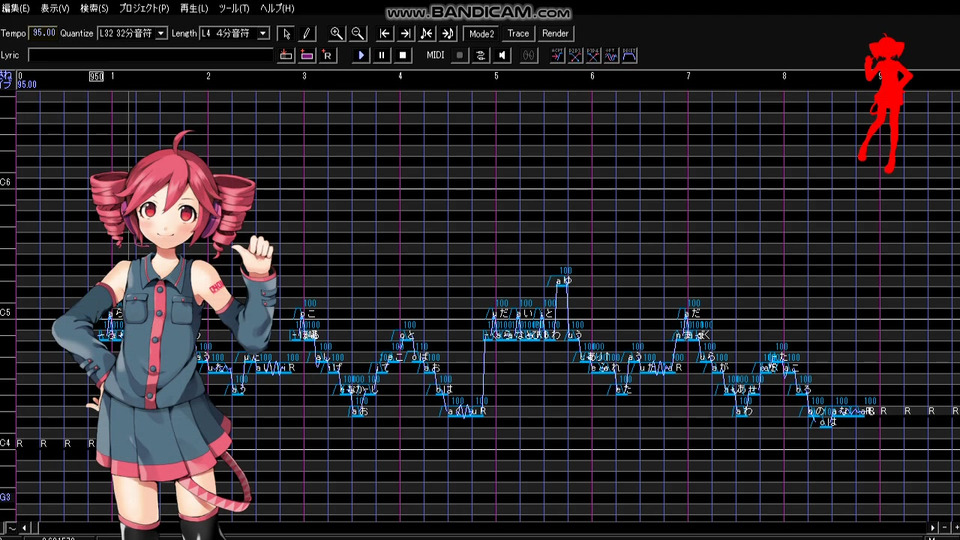Click the C5 piano key label
Viewport: 960px width, 540px height.
coord(6,312)
